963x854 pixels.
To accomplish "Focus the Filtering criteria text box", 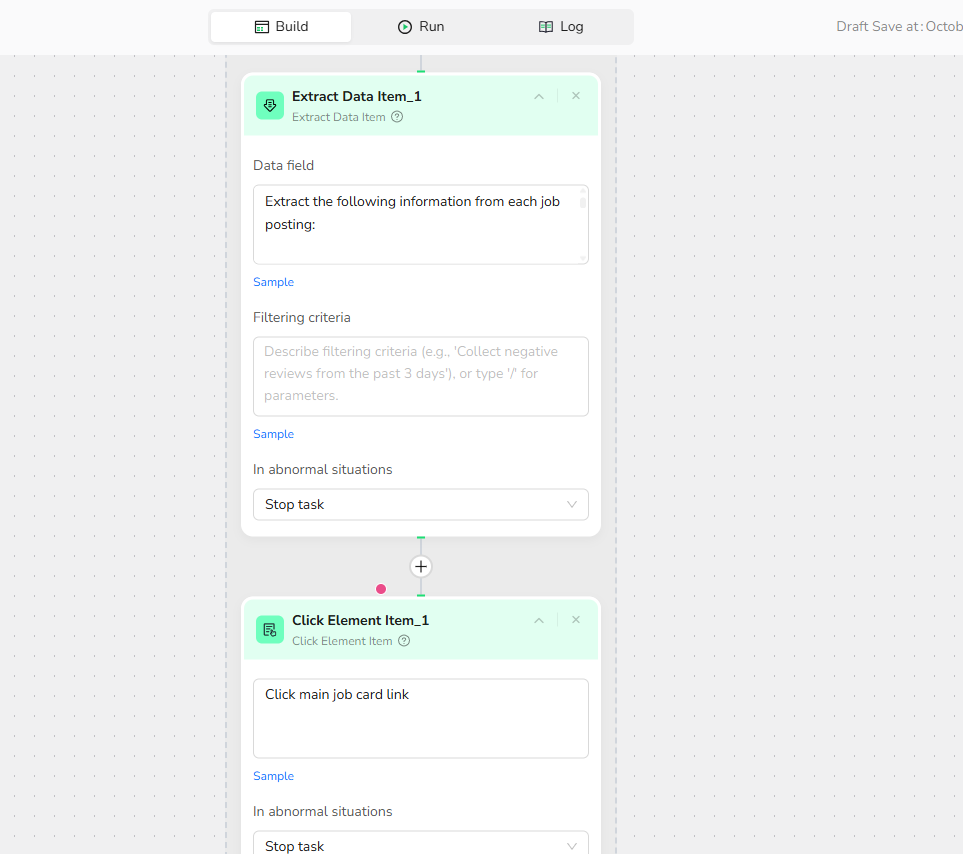I will pos(420,376).
